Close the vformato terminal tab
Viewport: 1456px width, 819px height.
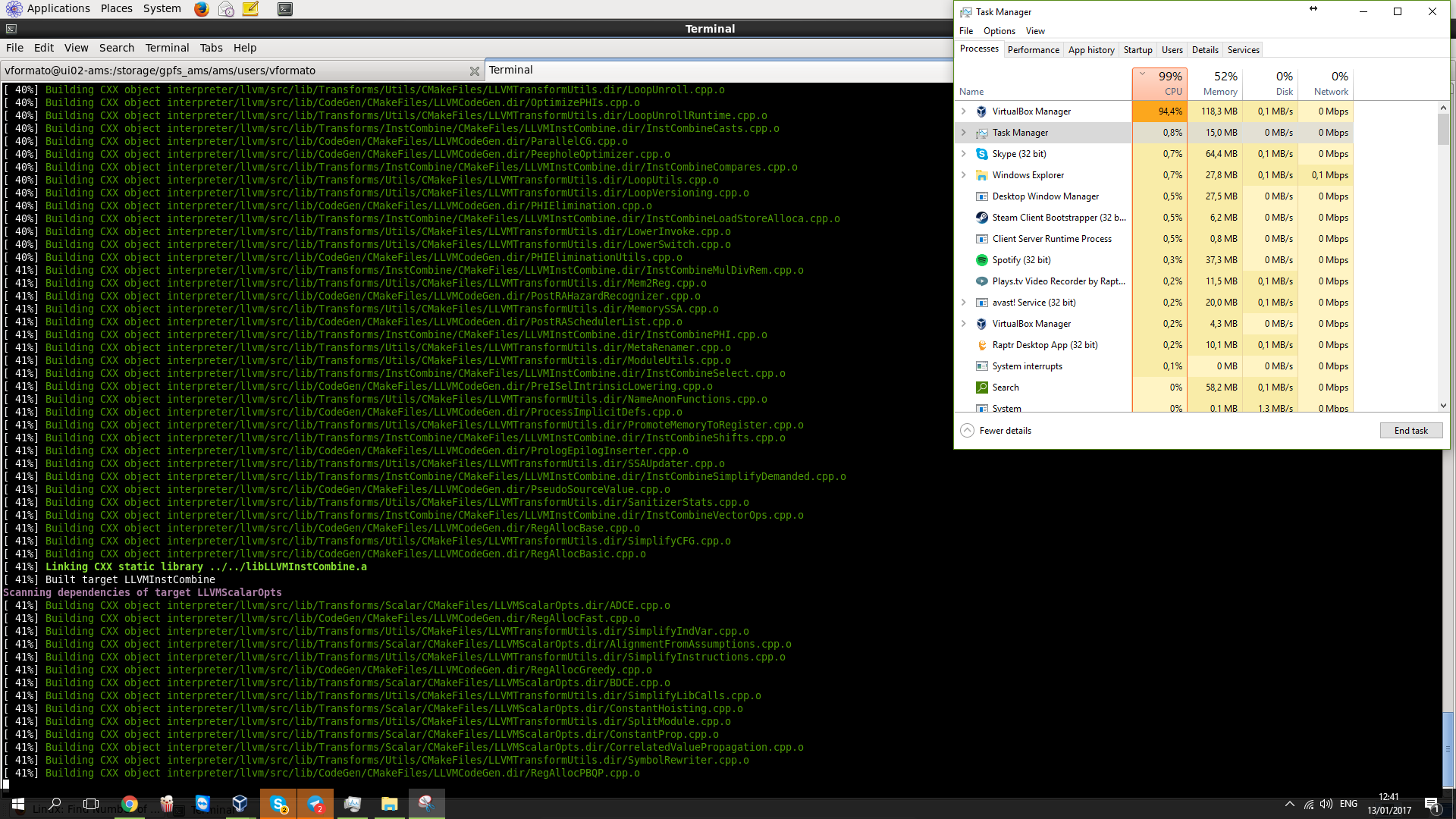point(475,71)
